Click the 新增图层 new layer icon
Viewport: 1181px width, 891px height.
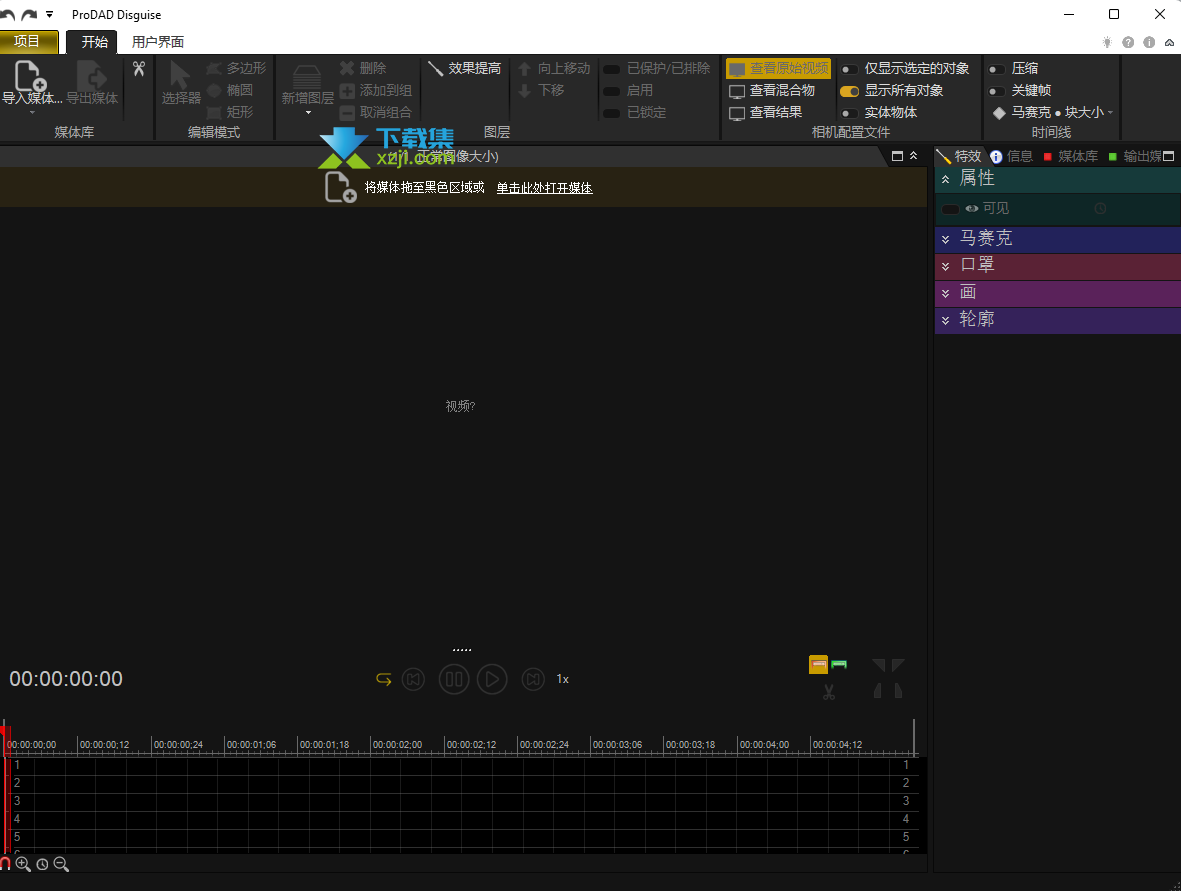click(x=307, y=77)
